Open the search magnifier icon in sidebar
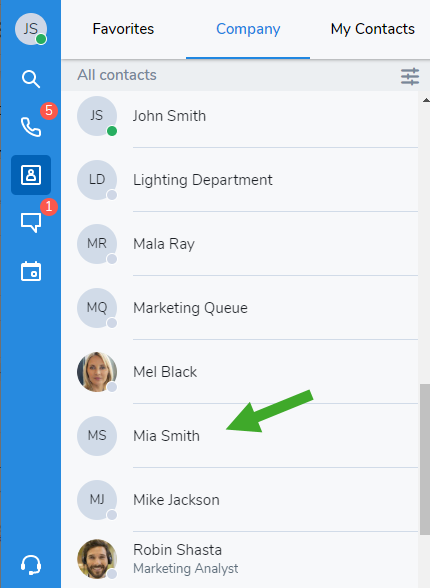Screen dimensions: 430x588 (x=31, y=79)
